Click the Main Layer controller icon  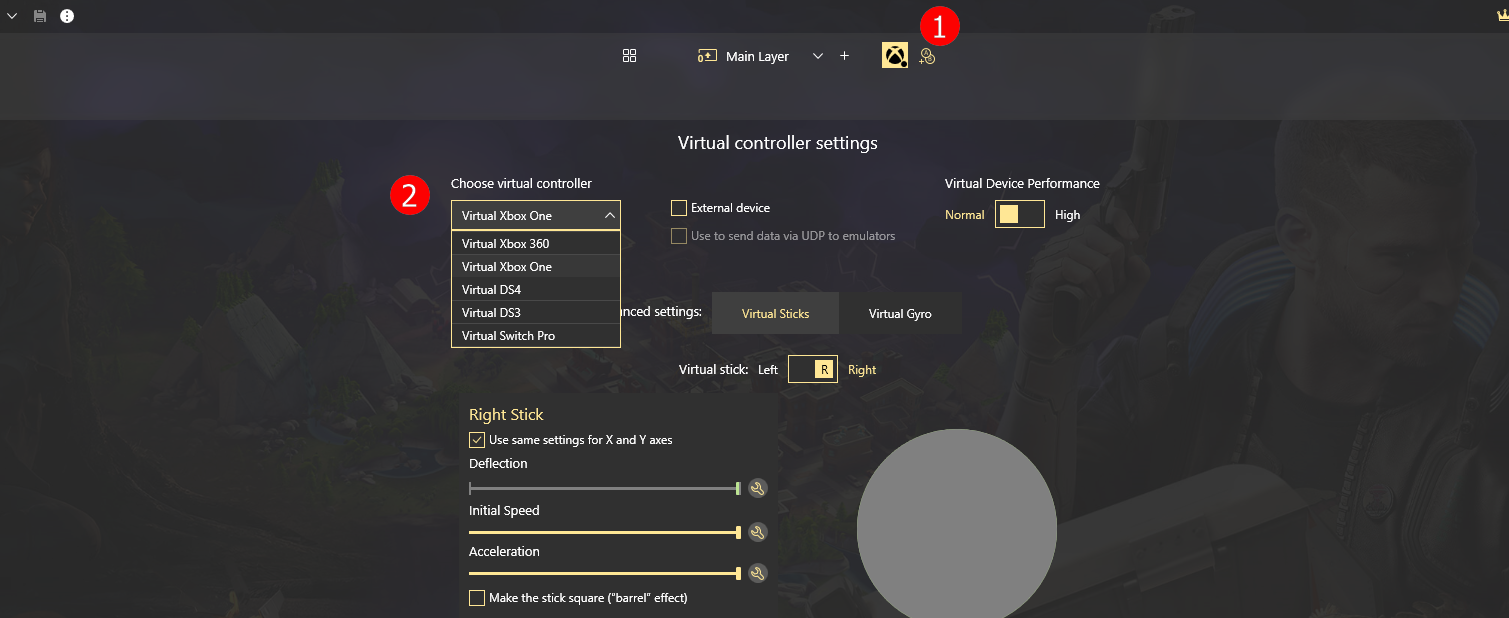[708, 56]
